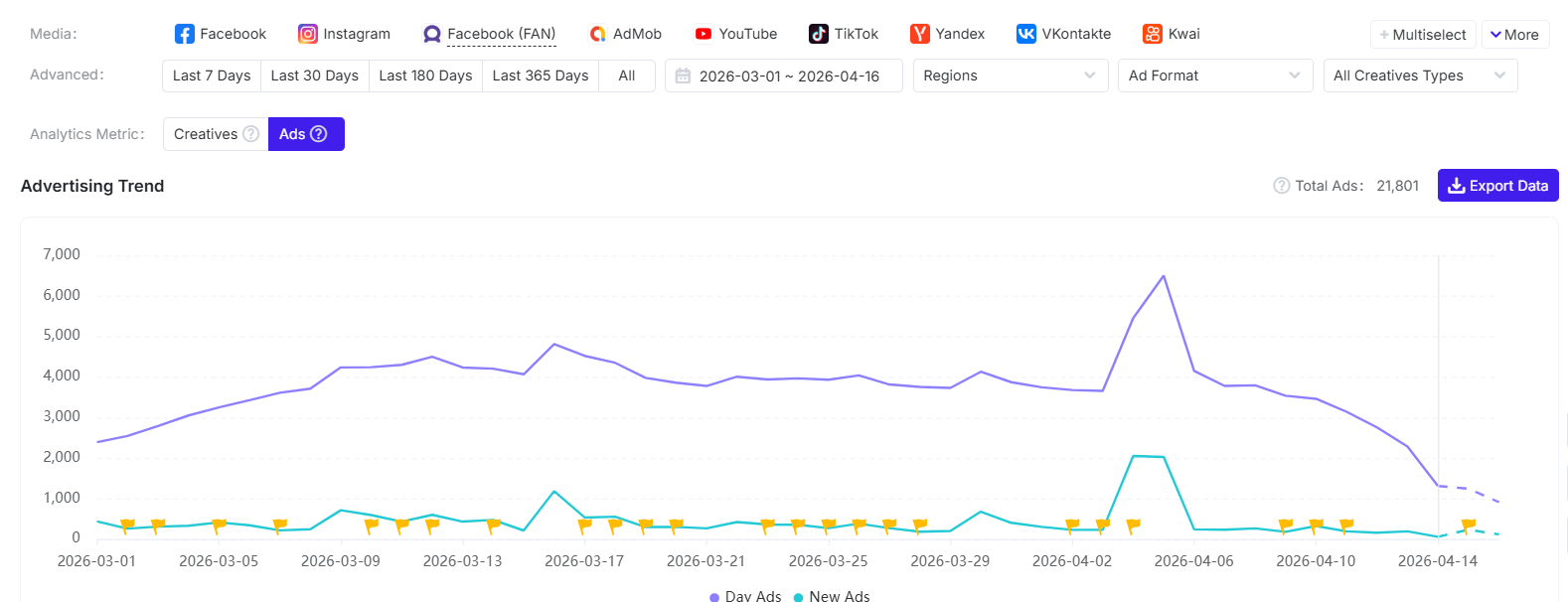Pick the YouTube media icon

pyautogui.click(x=704, y=34)
